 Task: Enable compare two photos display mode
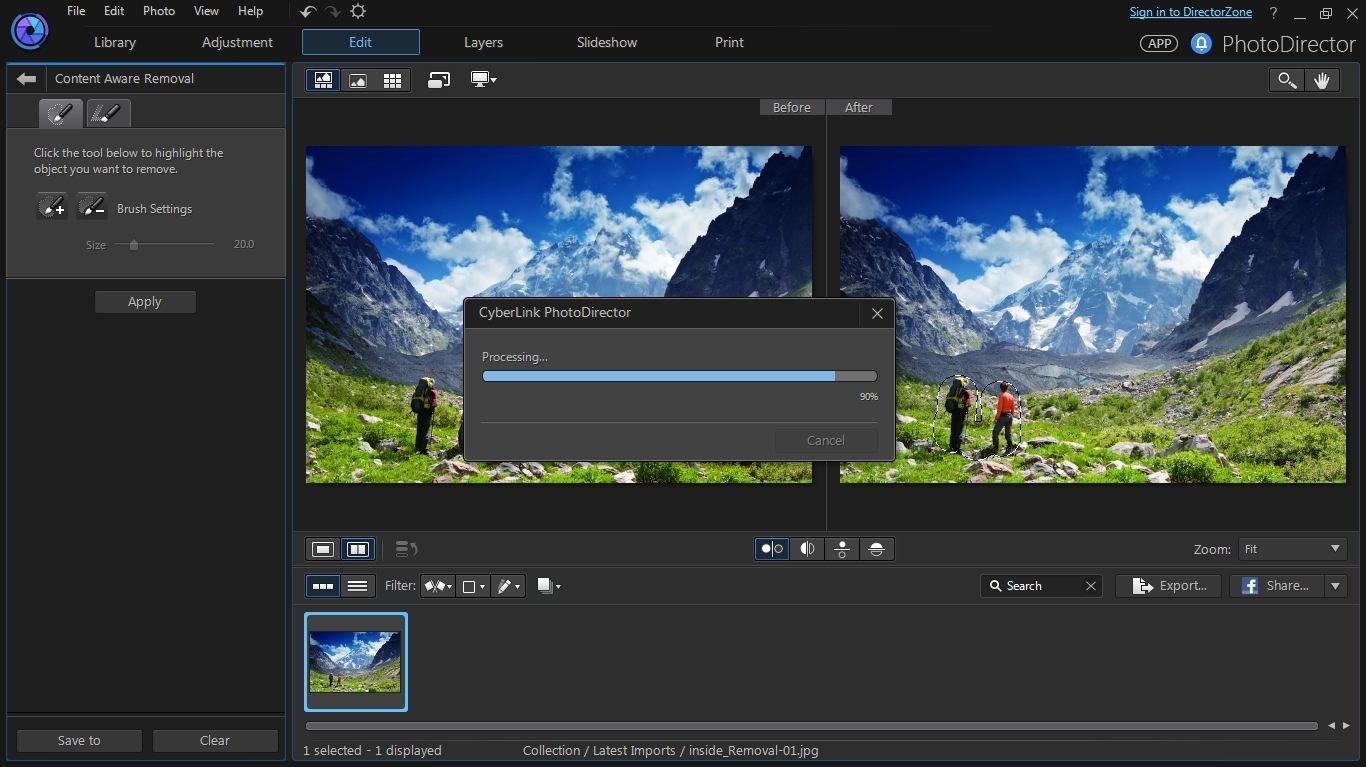click(357, 549)
